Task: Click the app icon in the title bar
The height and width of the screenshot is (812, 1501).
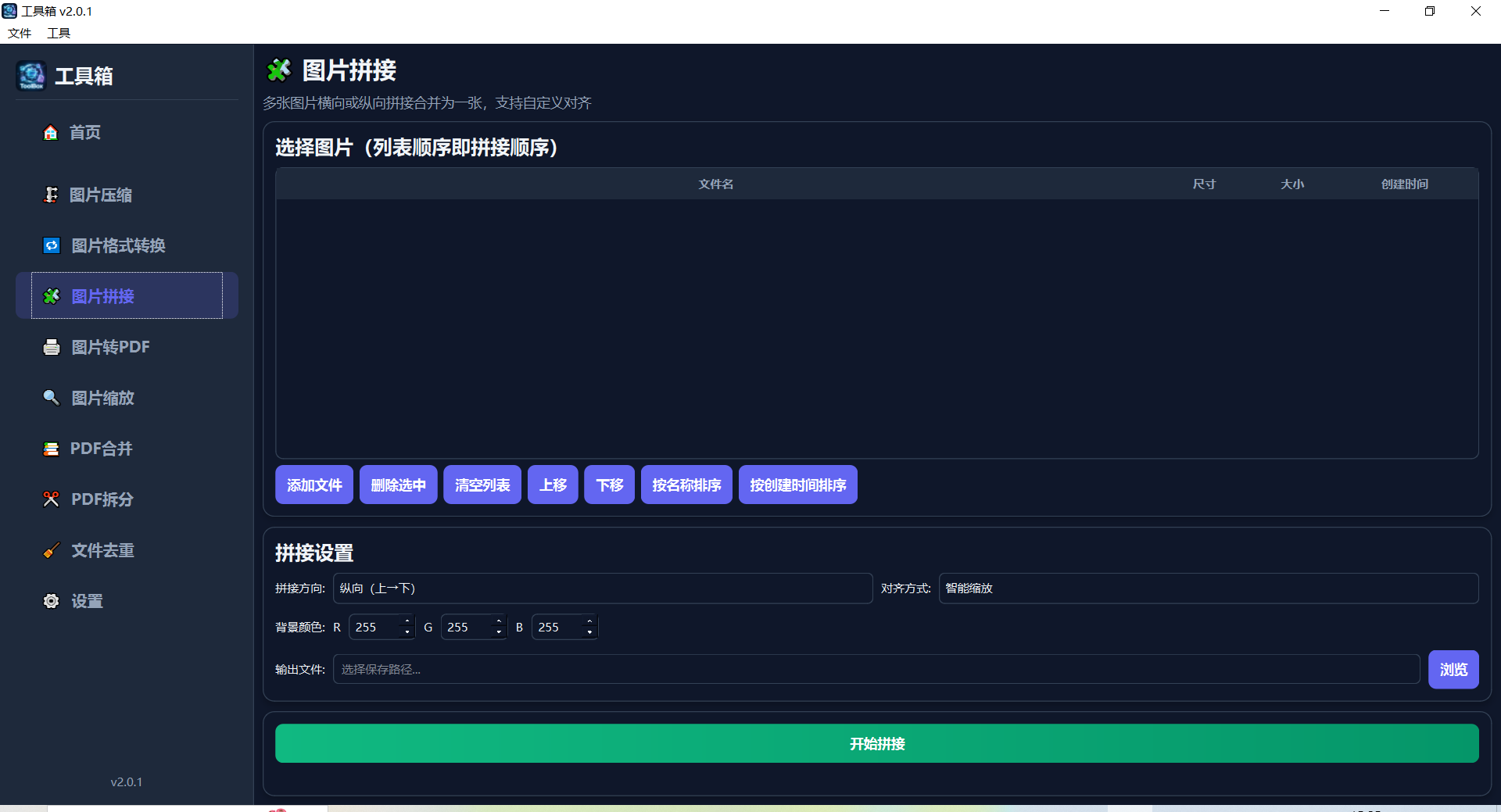Action: (x=9, y=11)
